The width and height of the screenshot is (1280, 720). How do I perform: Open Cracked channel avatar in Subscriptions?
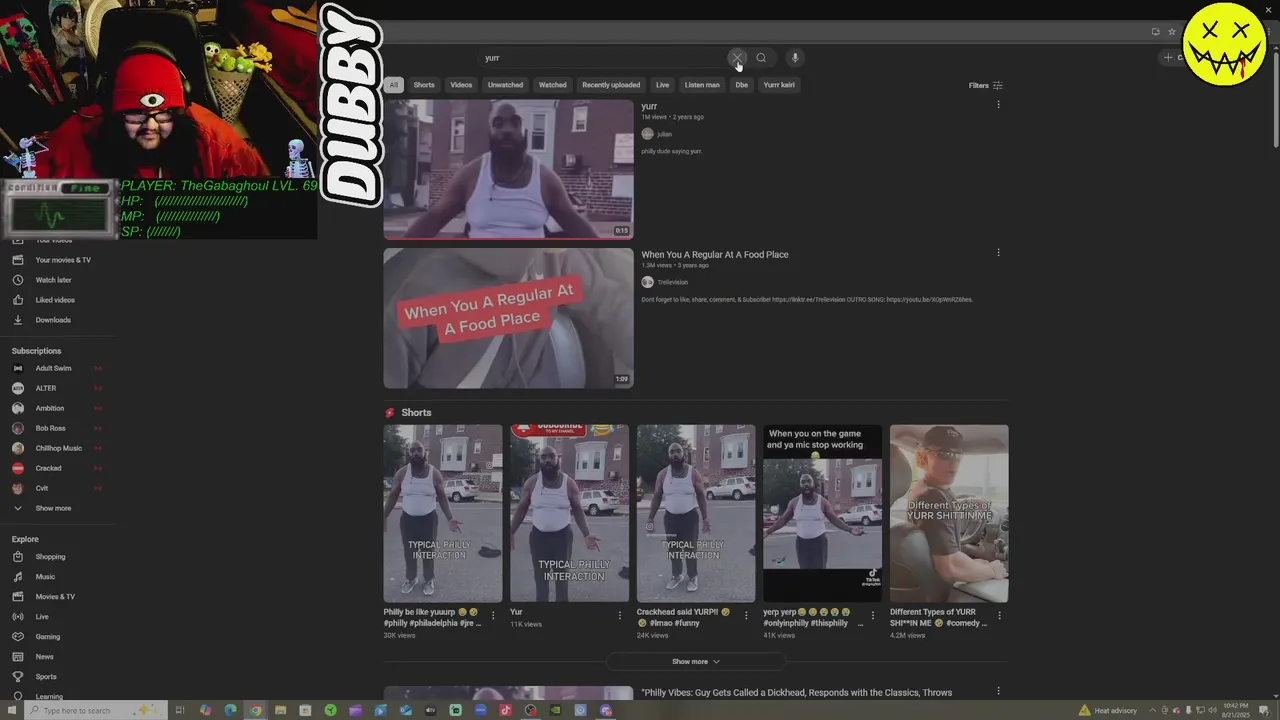tap(17, 468)
